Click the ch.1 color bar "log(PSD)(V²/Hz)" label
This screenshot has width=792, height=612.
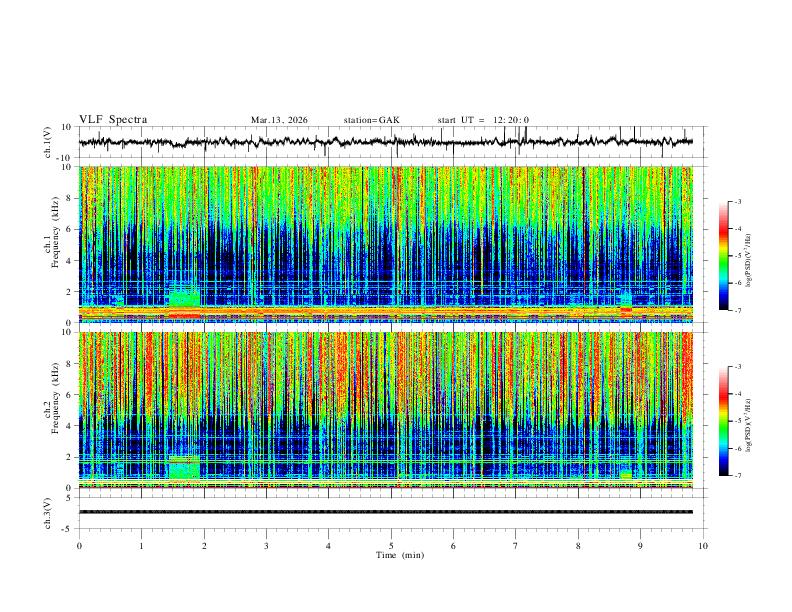tap(749, 261)
